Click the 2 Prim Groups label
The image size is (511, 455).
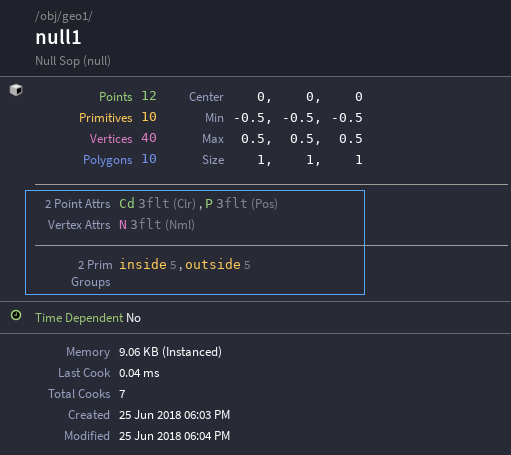pyautogui.click(x=91, y=273)
